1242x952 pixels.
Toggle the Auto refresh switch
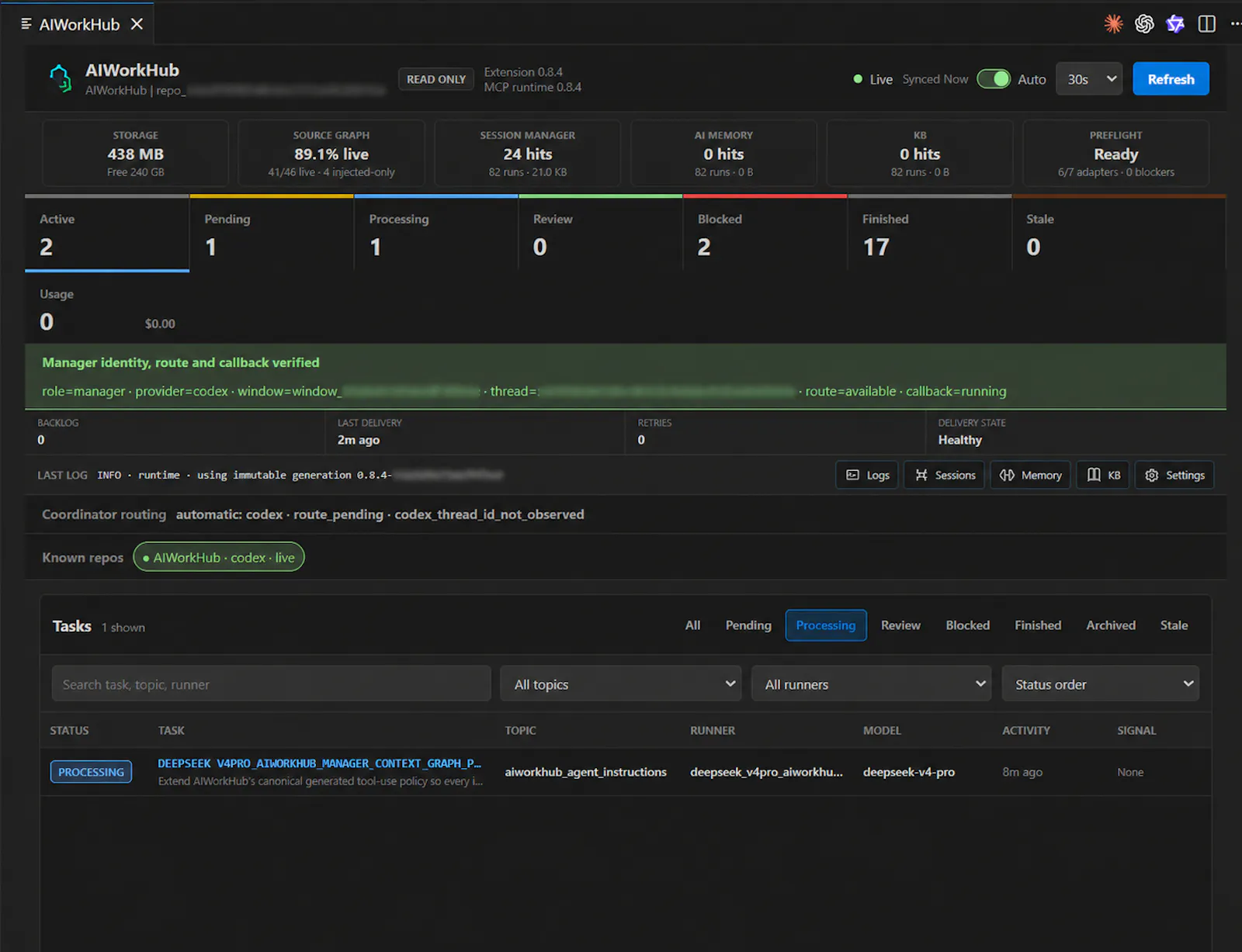coord(994,79)
